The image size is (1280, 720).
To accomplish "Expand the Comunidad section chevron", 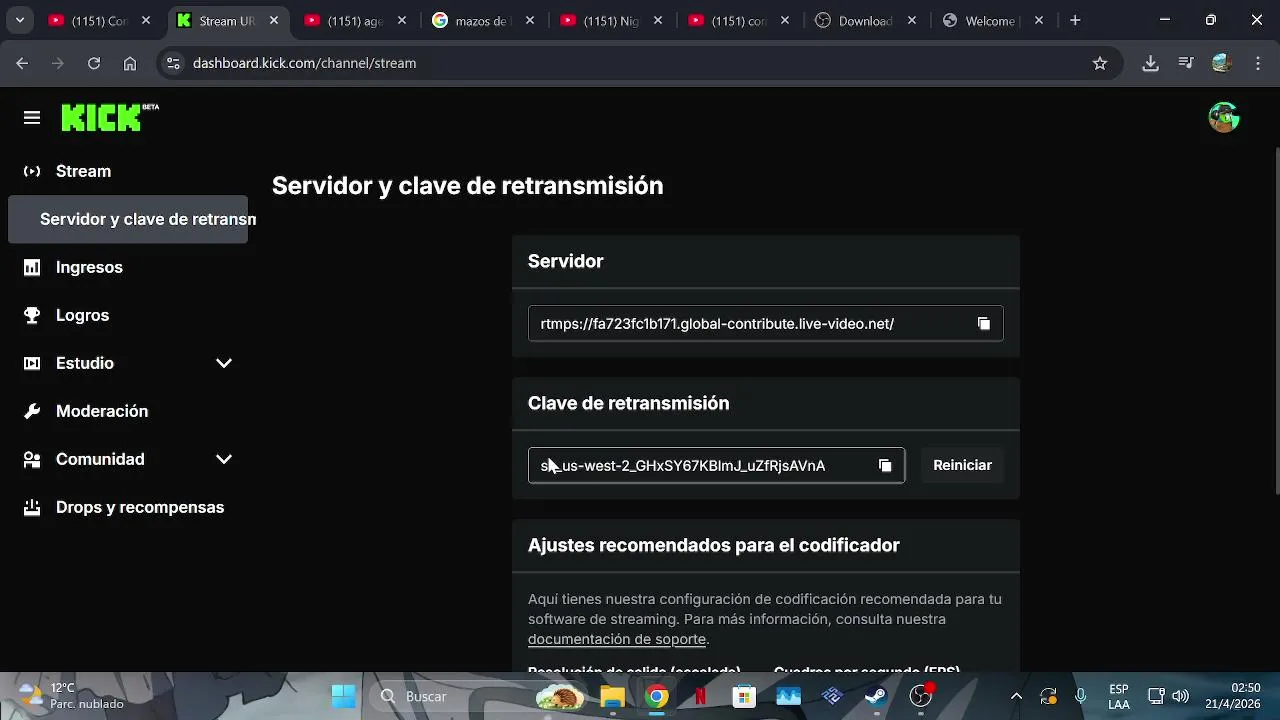I will (224, 459).
